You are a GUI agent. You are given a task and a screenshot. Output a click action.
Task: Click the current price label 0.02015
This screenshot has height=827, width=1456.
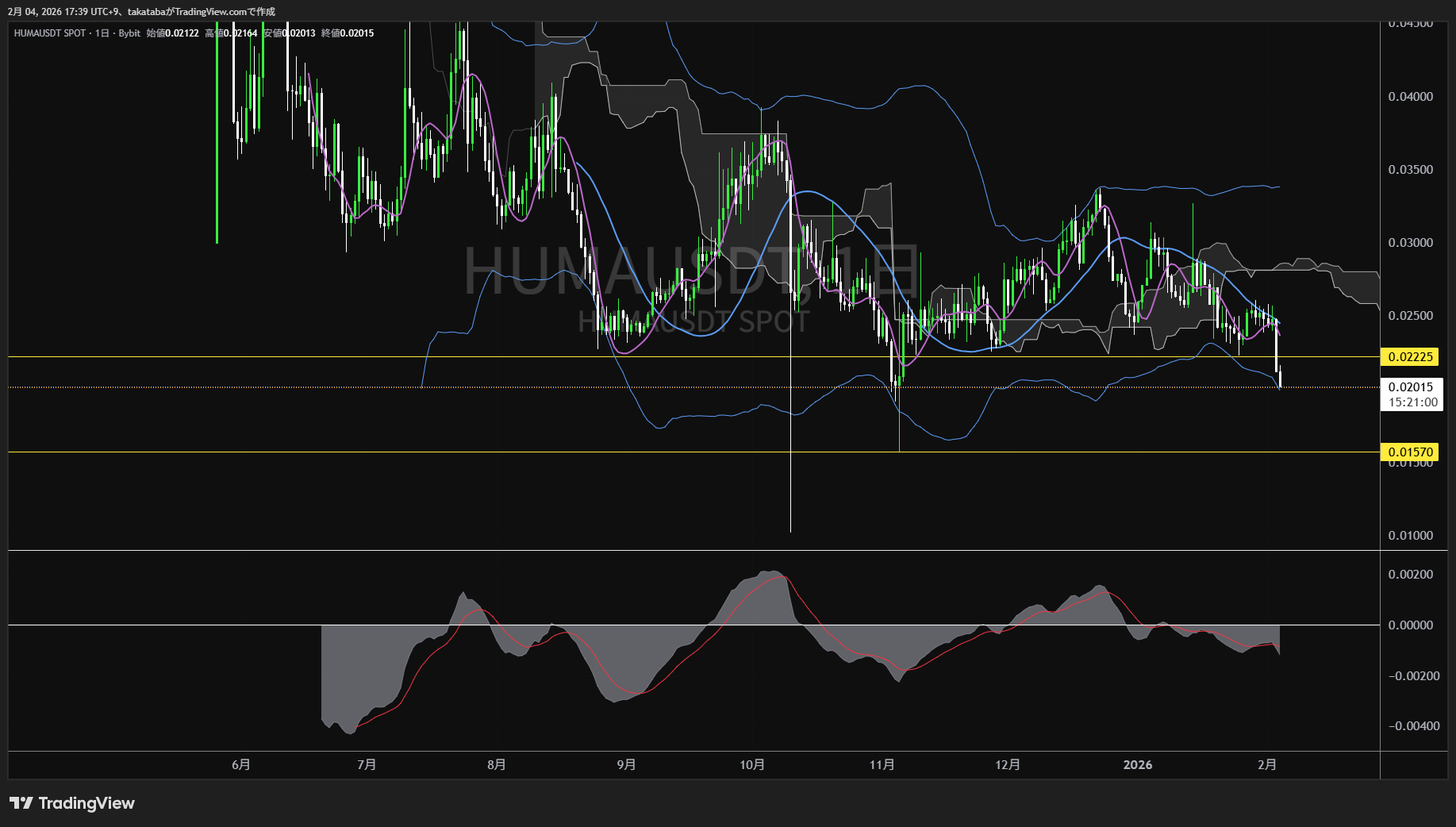click(1410, 387)
